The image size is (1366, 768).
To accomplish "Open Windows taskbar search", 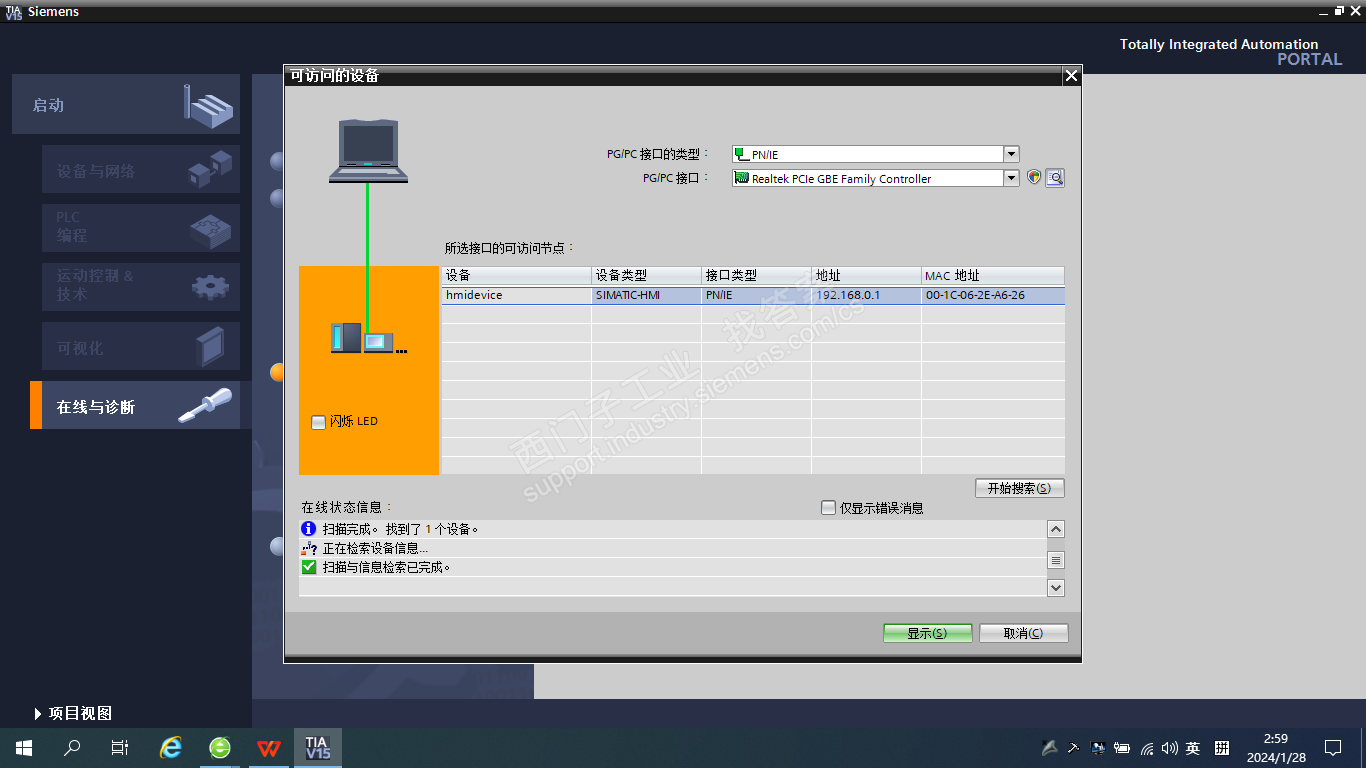I will click(x=72, y=748).
